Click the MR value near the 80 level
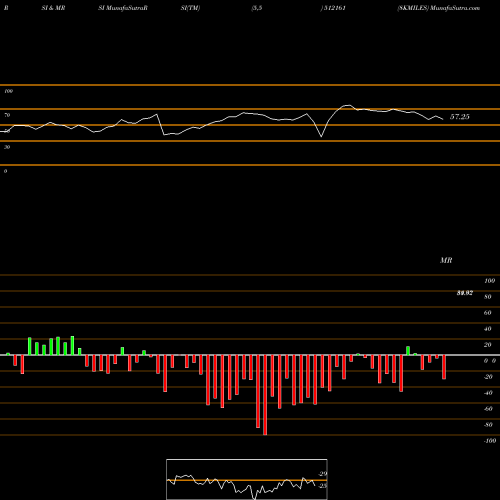Viewport: 500px width, 500px height. pyautogui.click(x=465, y=293)
